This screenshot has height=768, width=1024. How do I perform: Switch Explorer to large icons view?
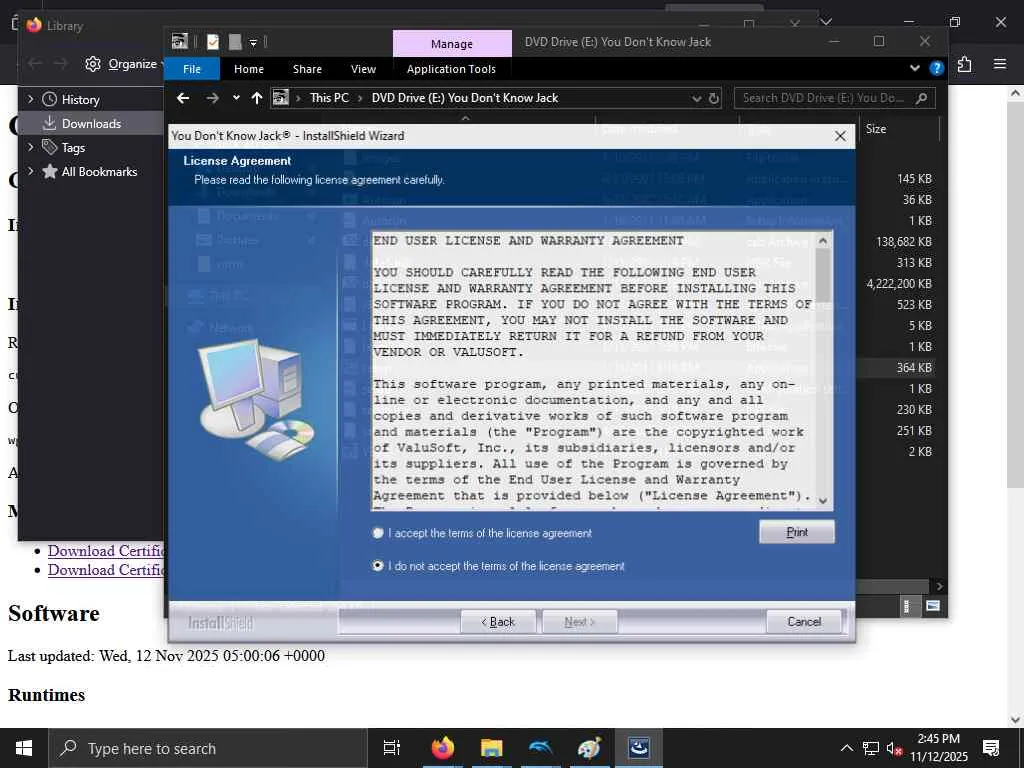pyautogui.click(x=933, y=606)
